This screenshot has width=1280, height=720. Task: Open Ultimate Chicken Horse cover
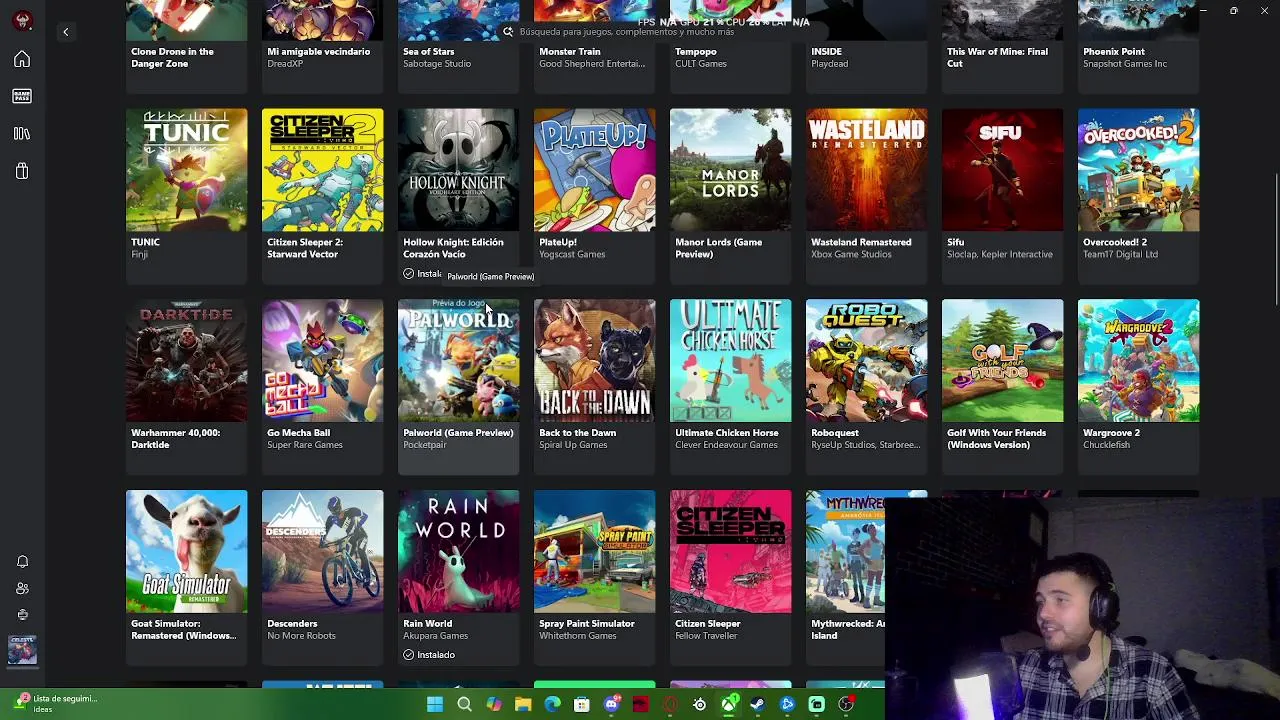(730, 360)
